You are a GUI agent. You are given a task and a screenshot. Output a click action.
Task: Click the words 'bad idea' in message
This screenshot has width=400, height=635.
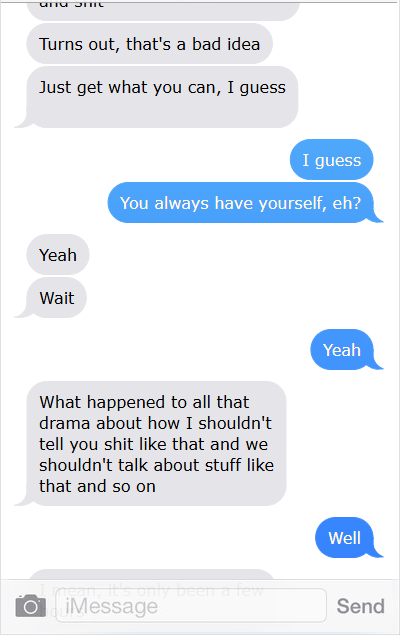click(x=226, y=44)
